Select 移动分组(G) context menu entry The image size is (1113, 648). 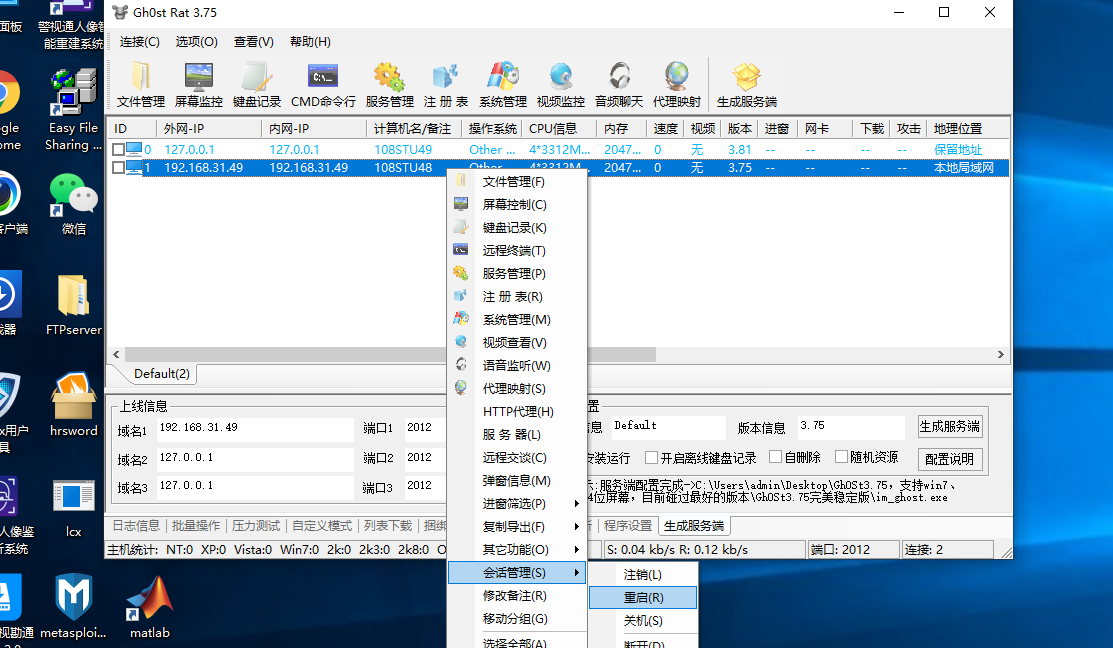click(x=517, y=619)
